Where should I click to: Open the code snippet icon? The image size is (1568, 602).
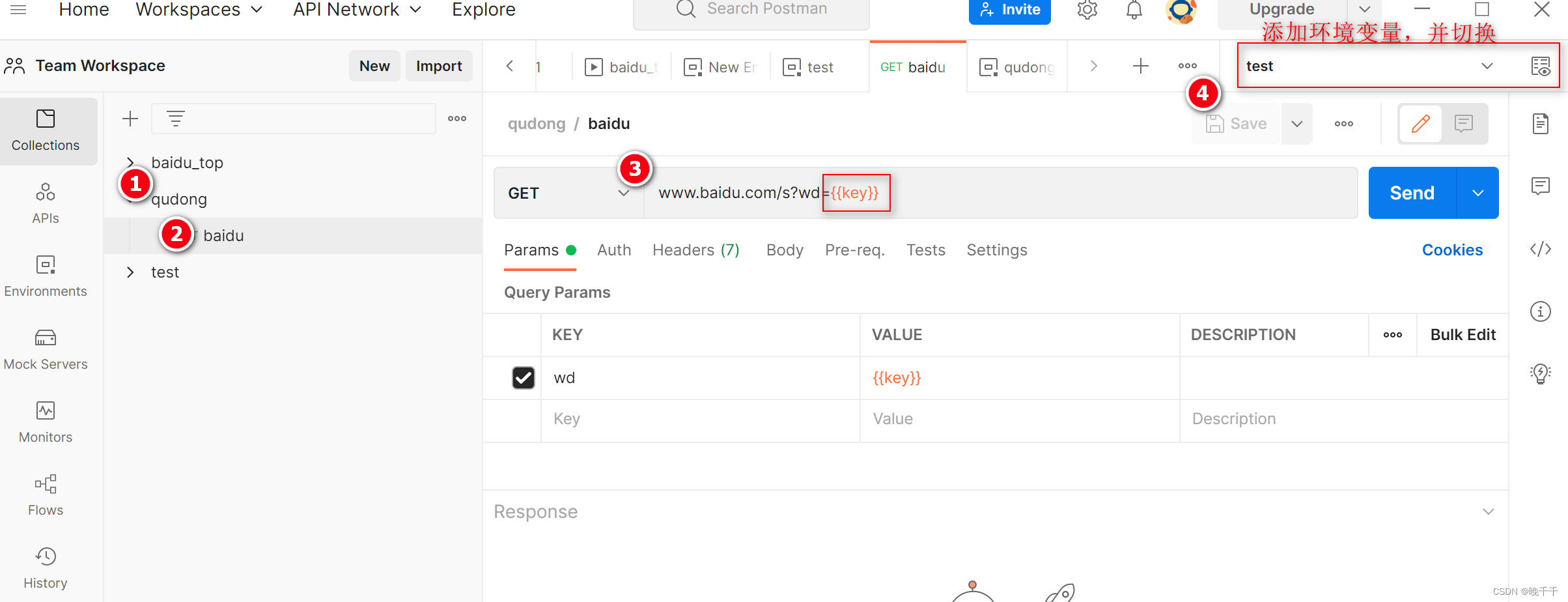point(1541,249)
